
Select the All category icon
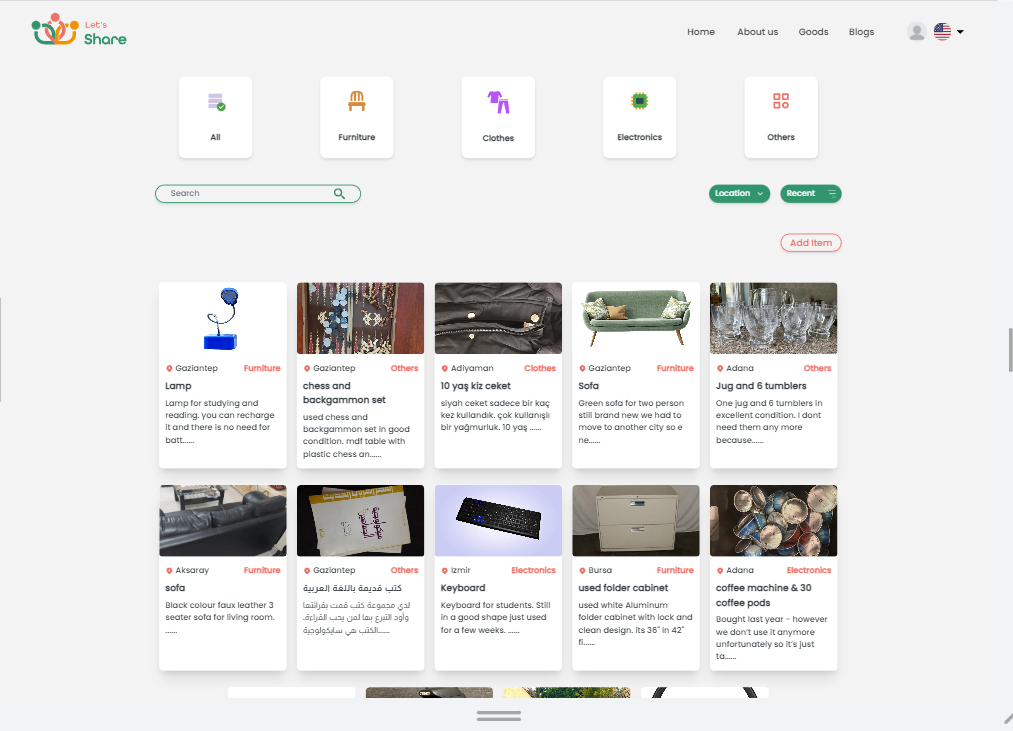(215, 102)
